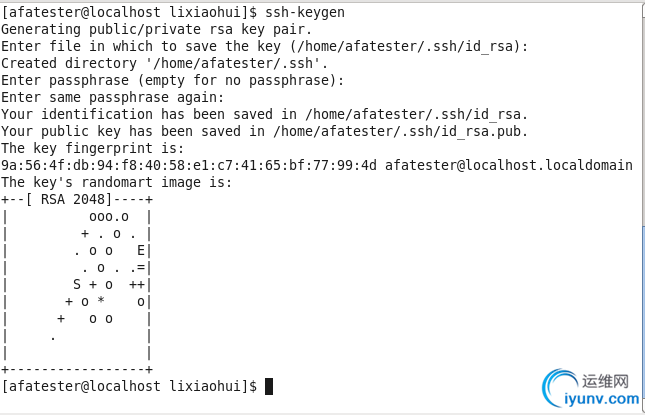Click the vertical scrollbar thumb on right edge

(643, 319)
